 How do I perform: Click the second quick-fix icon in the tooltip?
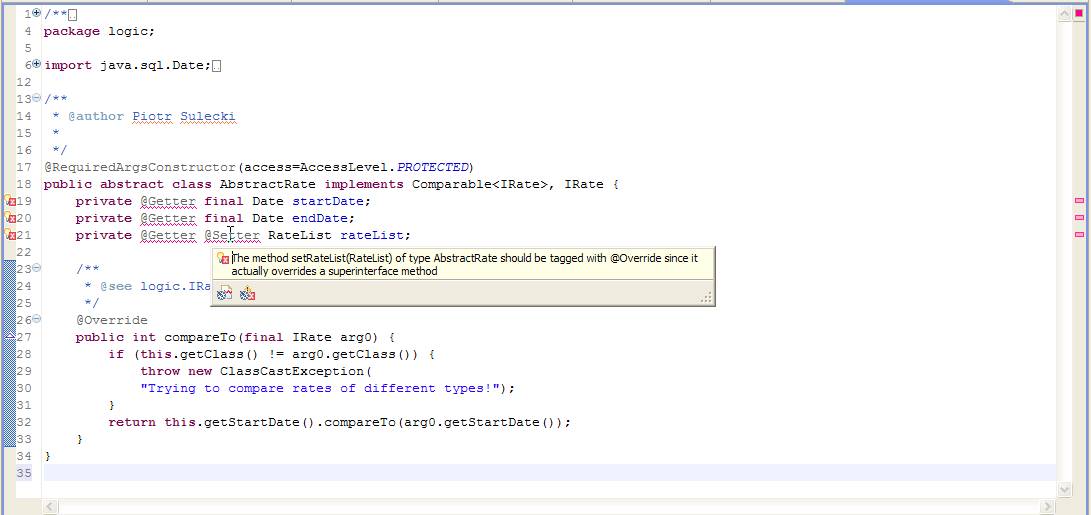click(248, 293)
